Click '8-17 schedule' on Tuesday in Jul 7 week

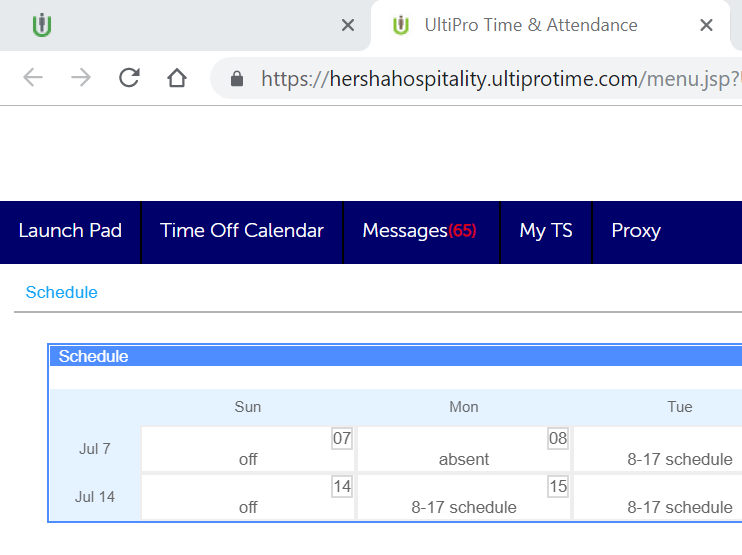point(680,459)
